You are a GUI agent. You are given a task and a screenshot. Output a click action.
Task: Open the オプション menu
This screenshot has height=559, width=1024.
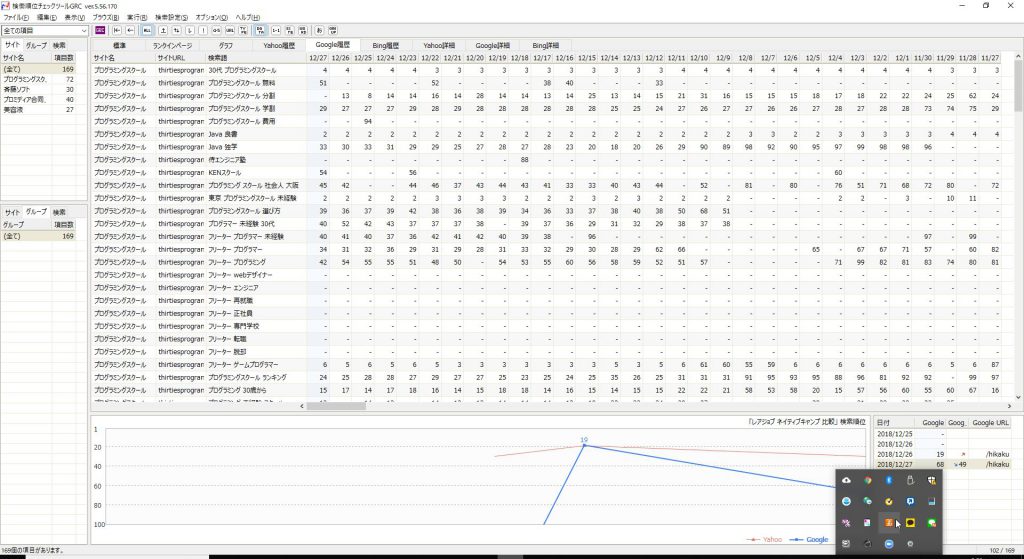212,18
